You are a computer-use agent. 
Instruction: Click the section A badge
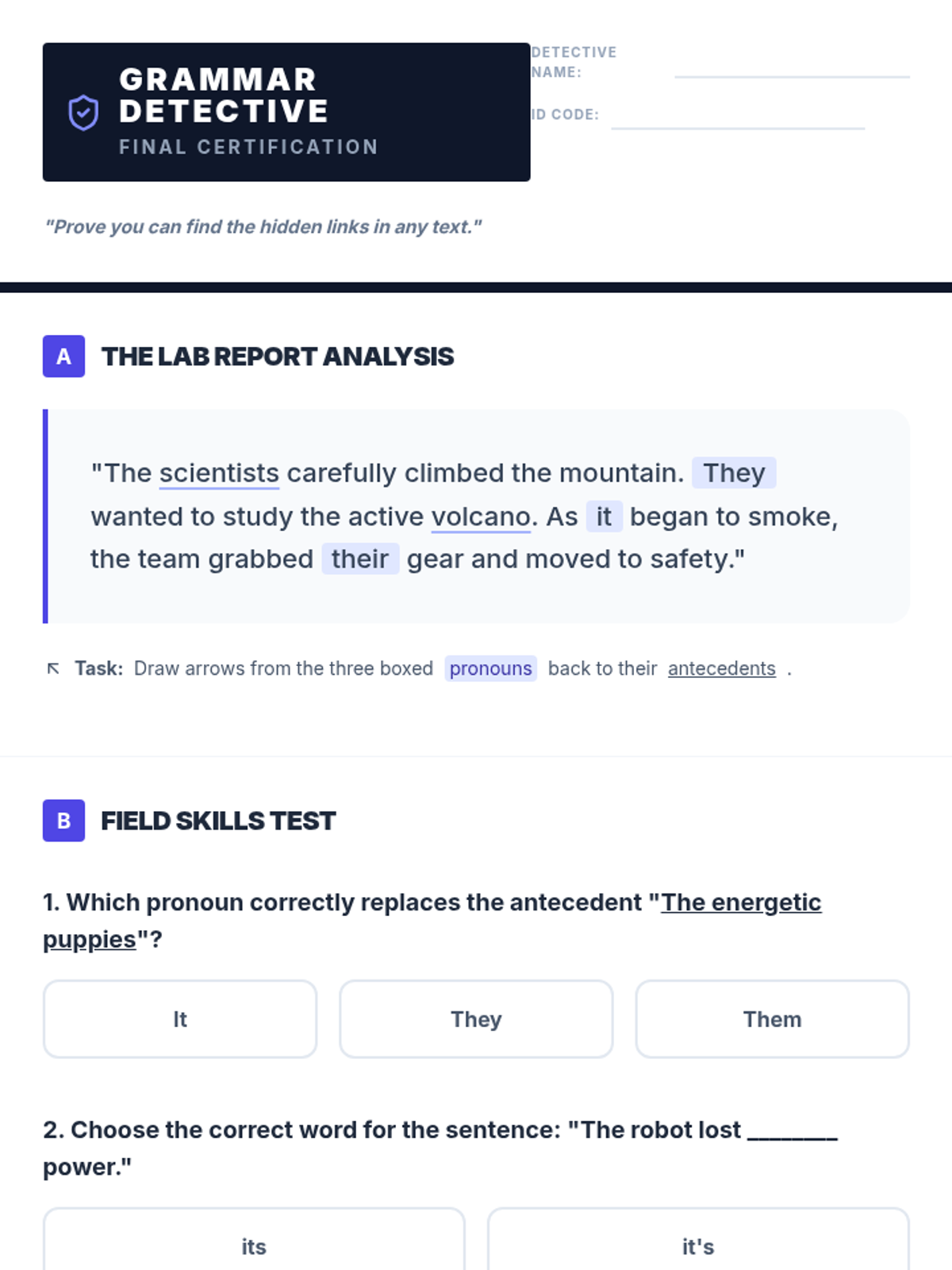pos(63,356)
